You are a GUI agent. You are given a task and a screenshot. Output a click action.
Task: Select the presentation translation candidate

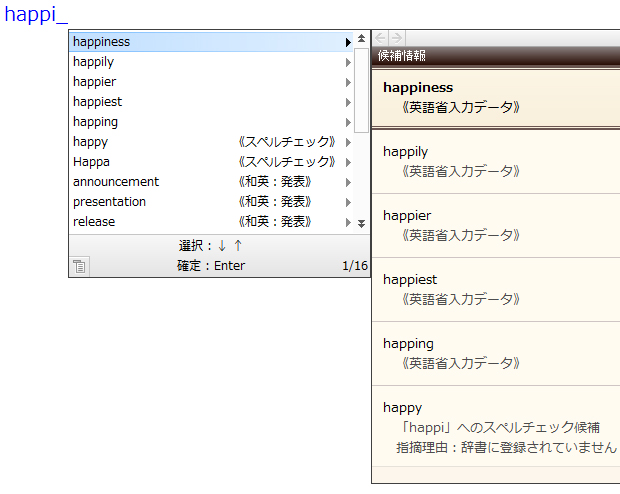(211, 202)
